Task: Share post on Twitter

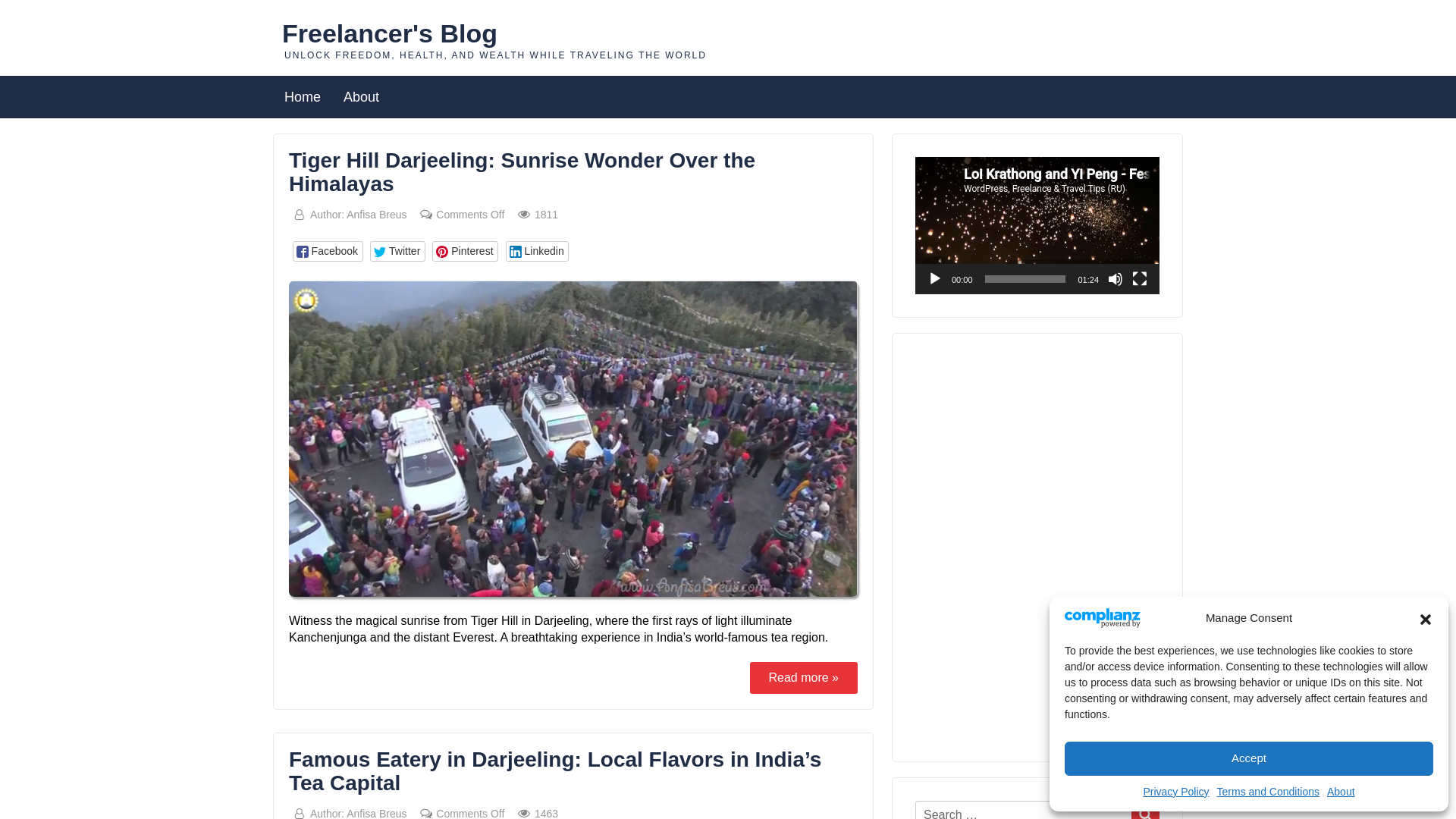Action: tap(397, 251)
